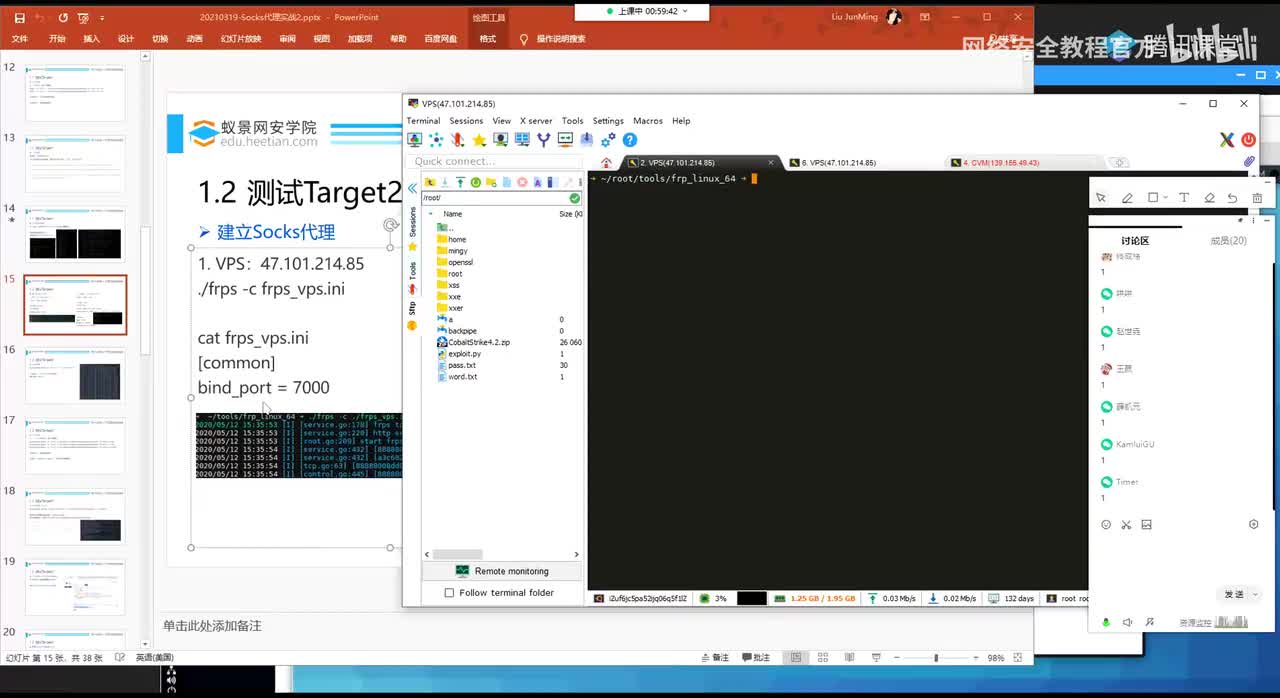
Task: Select the text tool in annotation toolbar
Action: [x=1184, y=198]
